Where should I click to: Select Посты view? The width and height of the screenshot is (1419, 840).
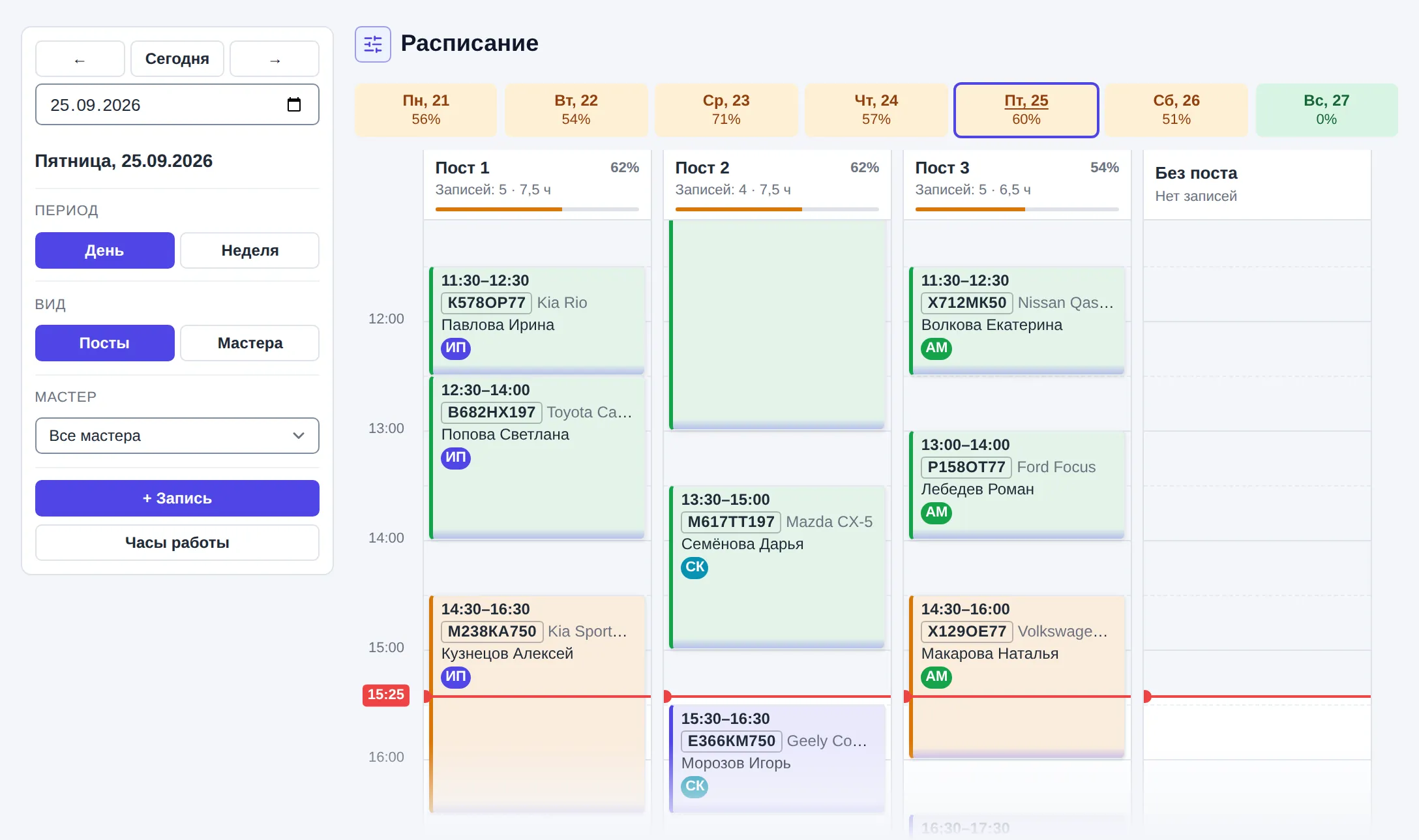104,343
